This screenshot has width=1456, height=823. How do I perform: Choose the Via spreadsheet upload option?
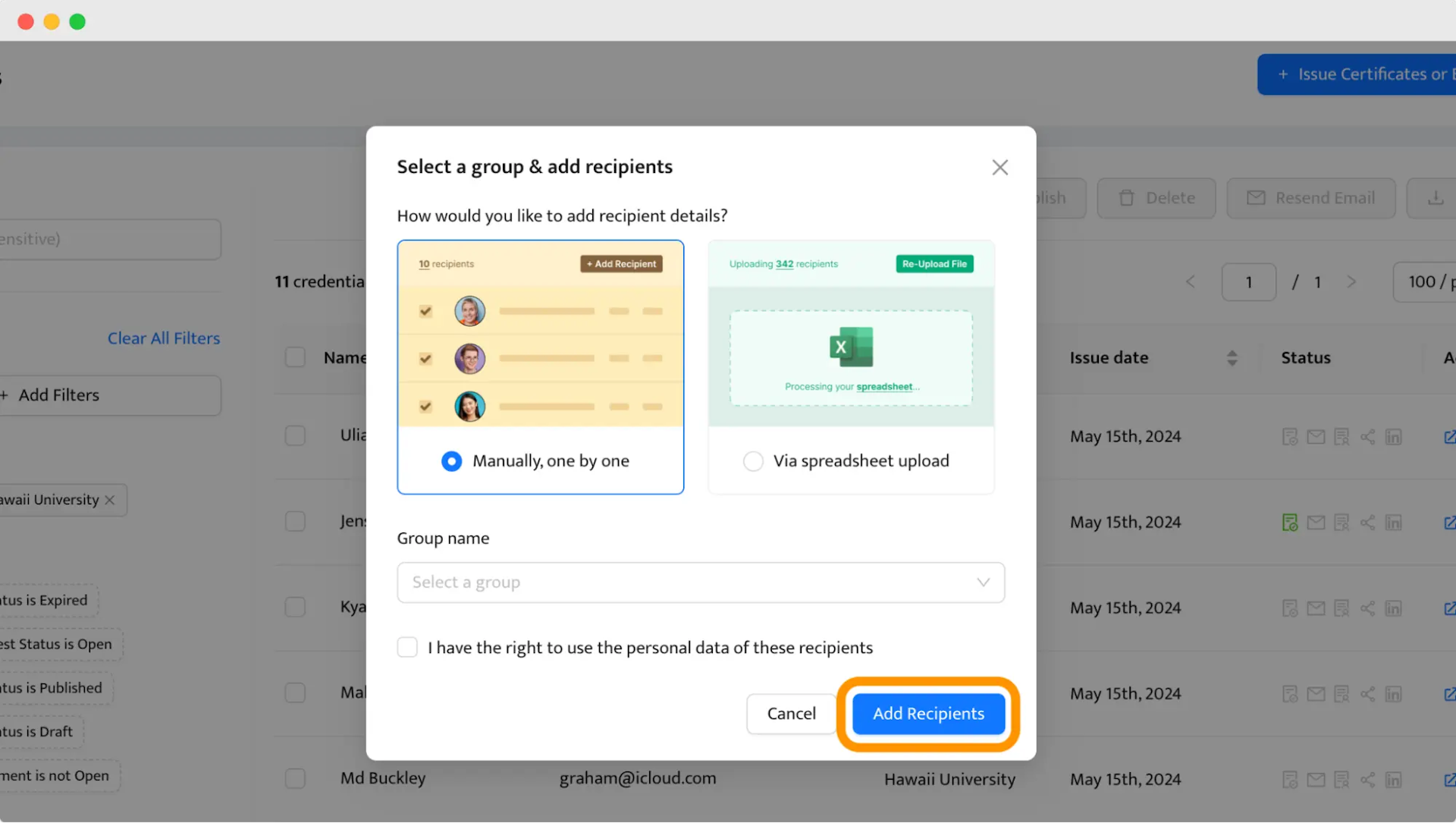point(753,460)
